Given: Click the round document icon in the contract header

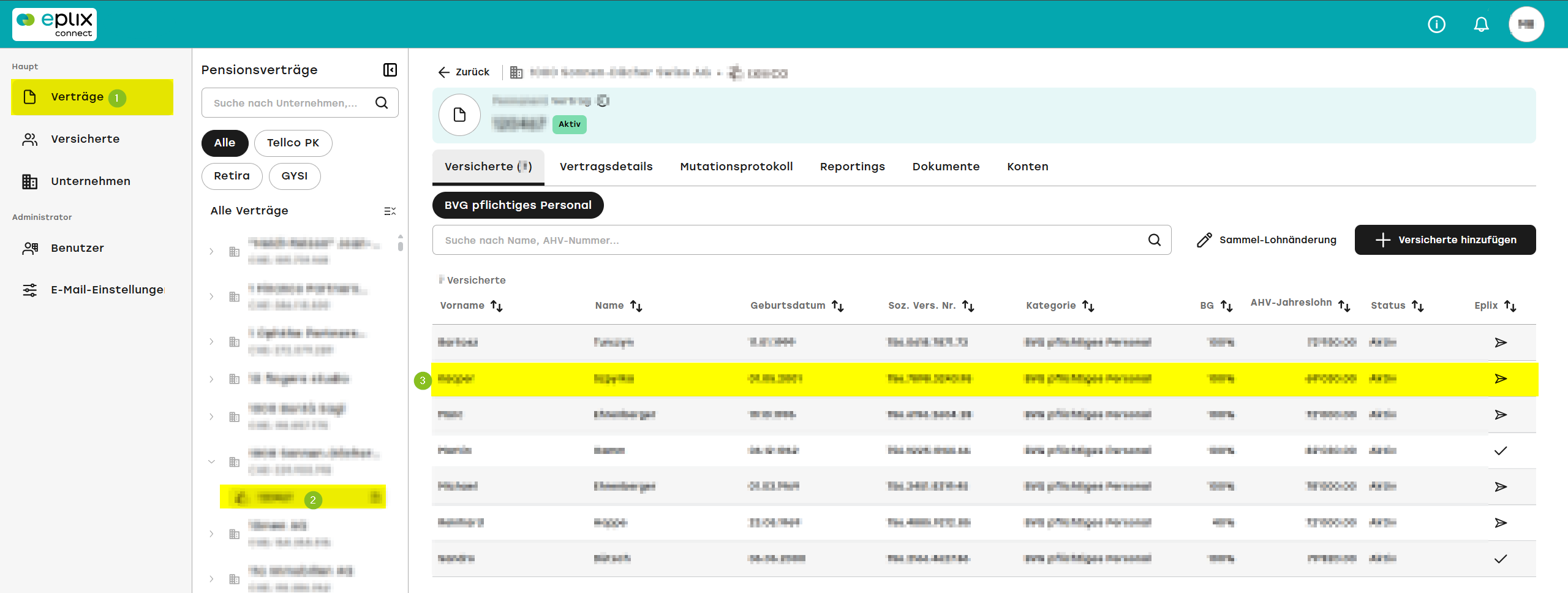Looking at the screenshot, I should [459, 115].
